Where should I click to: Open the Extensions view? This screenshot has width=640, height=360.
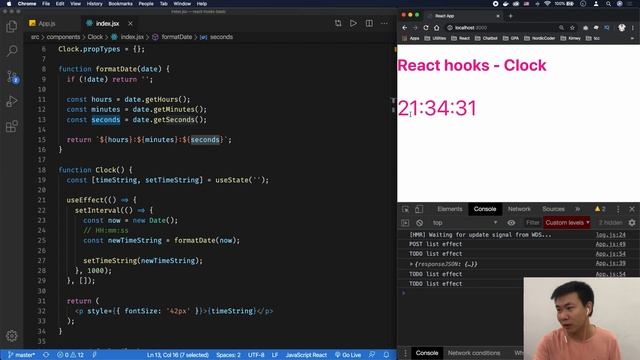[x=11, y=126]
